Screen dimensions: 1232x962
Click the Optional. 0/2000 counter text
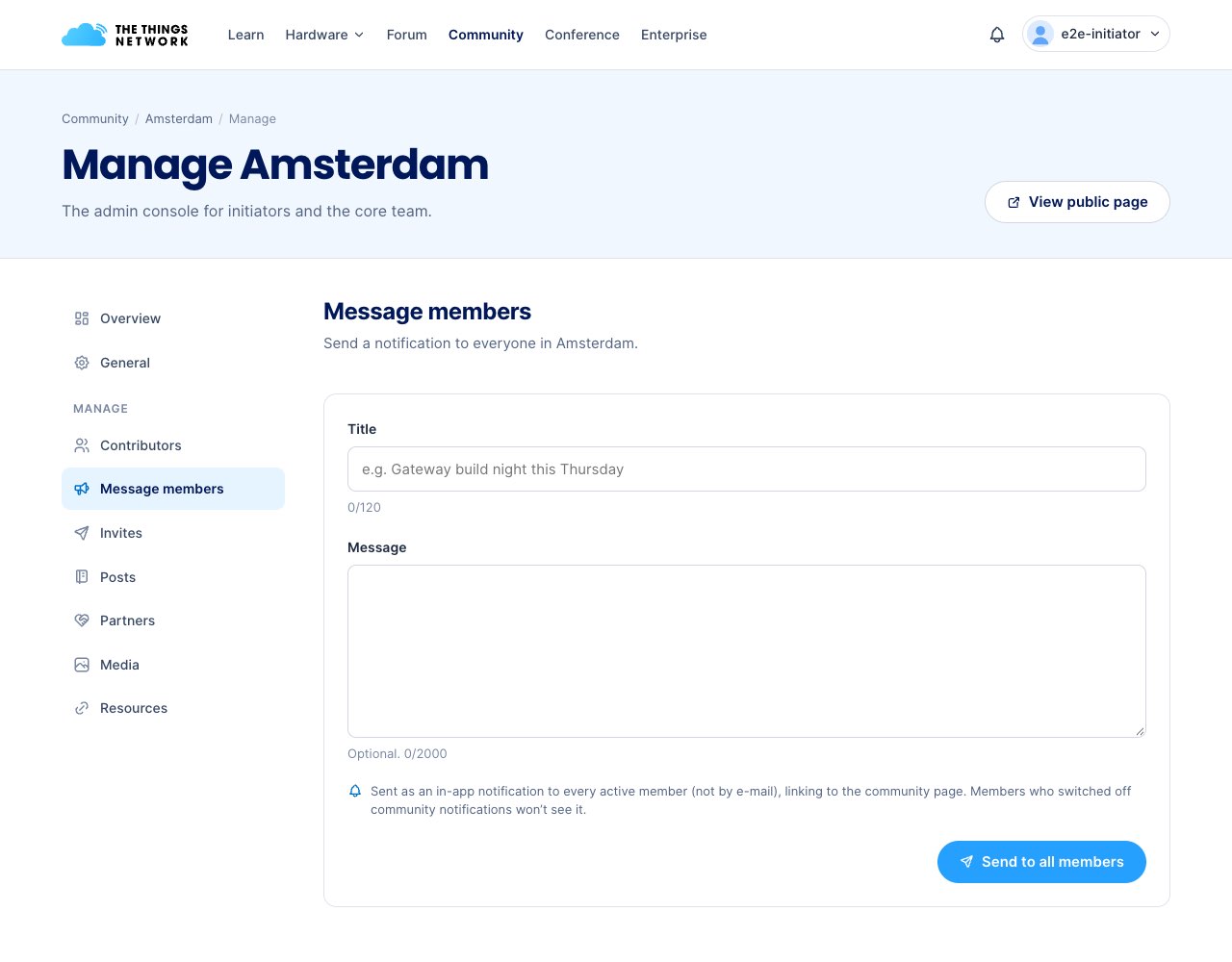398,754
